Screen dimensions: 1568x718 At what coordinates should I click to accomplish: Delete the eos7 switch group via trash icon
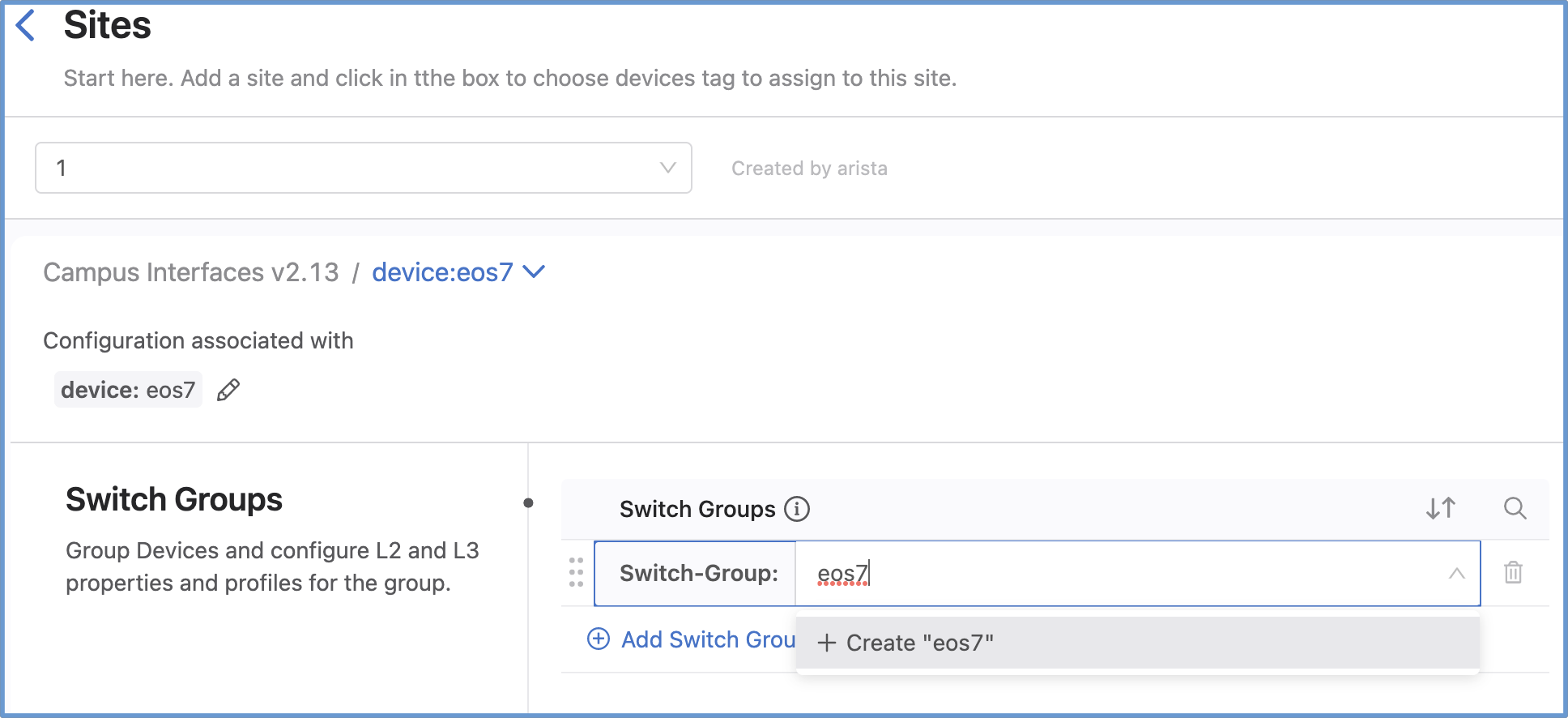click(1513, 573)
